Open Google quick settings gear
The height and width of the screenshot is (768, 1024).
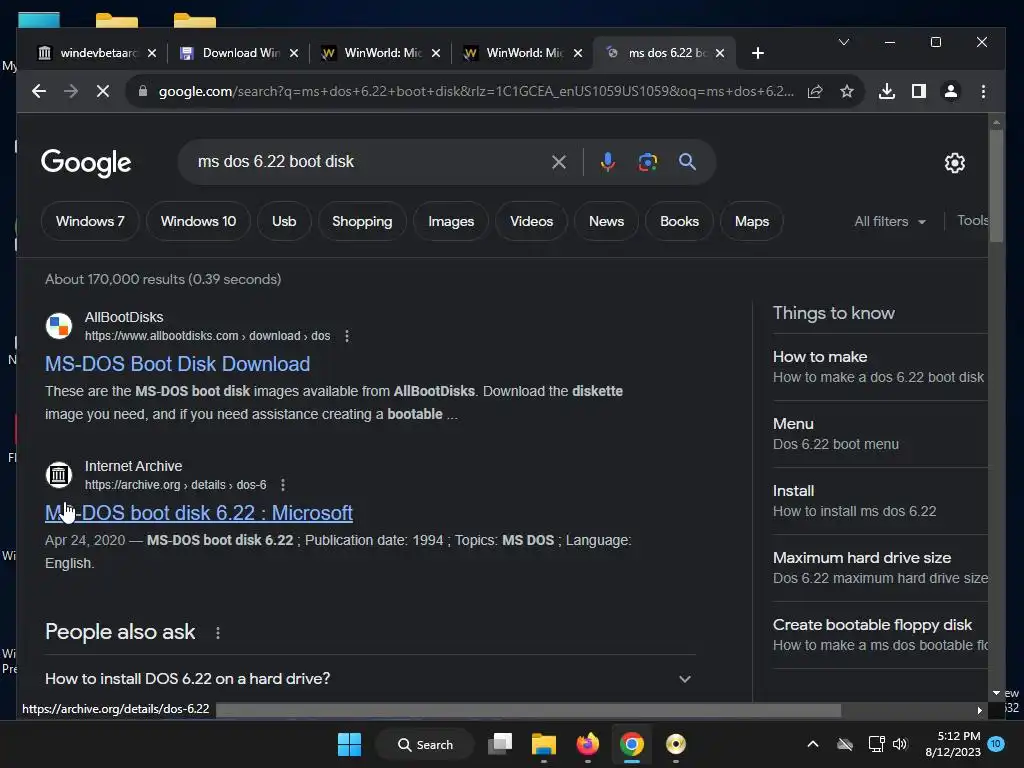point(955,163)
